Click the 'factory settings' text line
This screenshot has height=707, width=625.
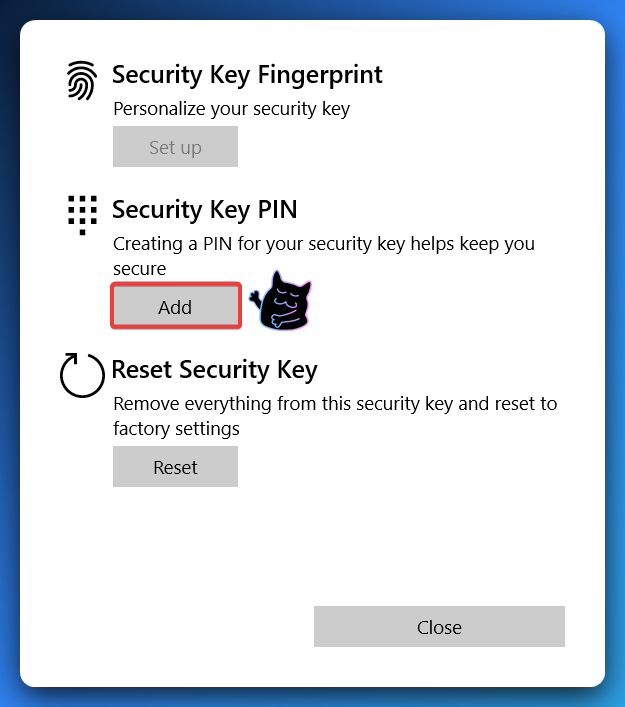(176, 429)
